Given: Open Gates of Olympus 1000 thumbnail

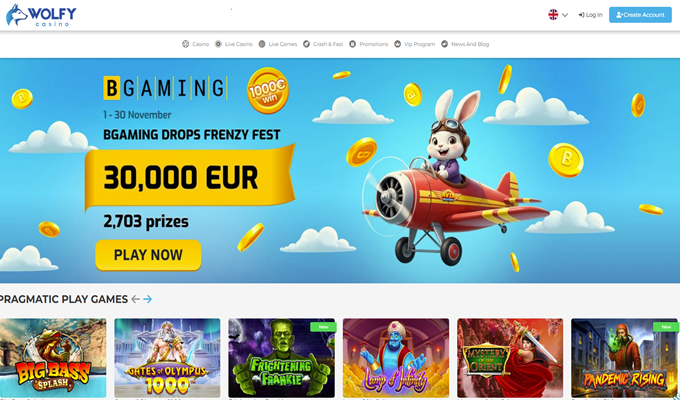Looking at the screenshot, I should 167,358.
